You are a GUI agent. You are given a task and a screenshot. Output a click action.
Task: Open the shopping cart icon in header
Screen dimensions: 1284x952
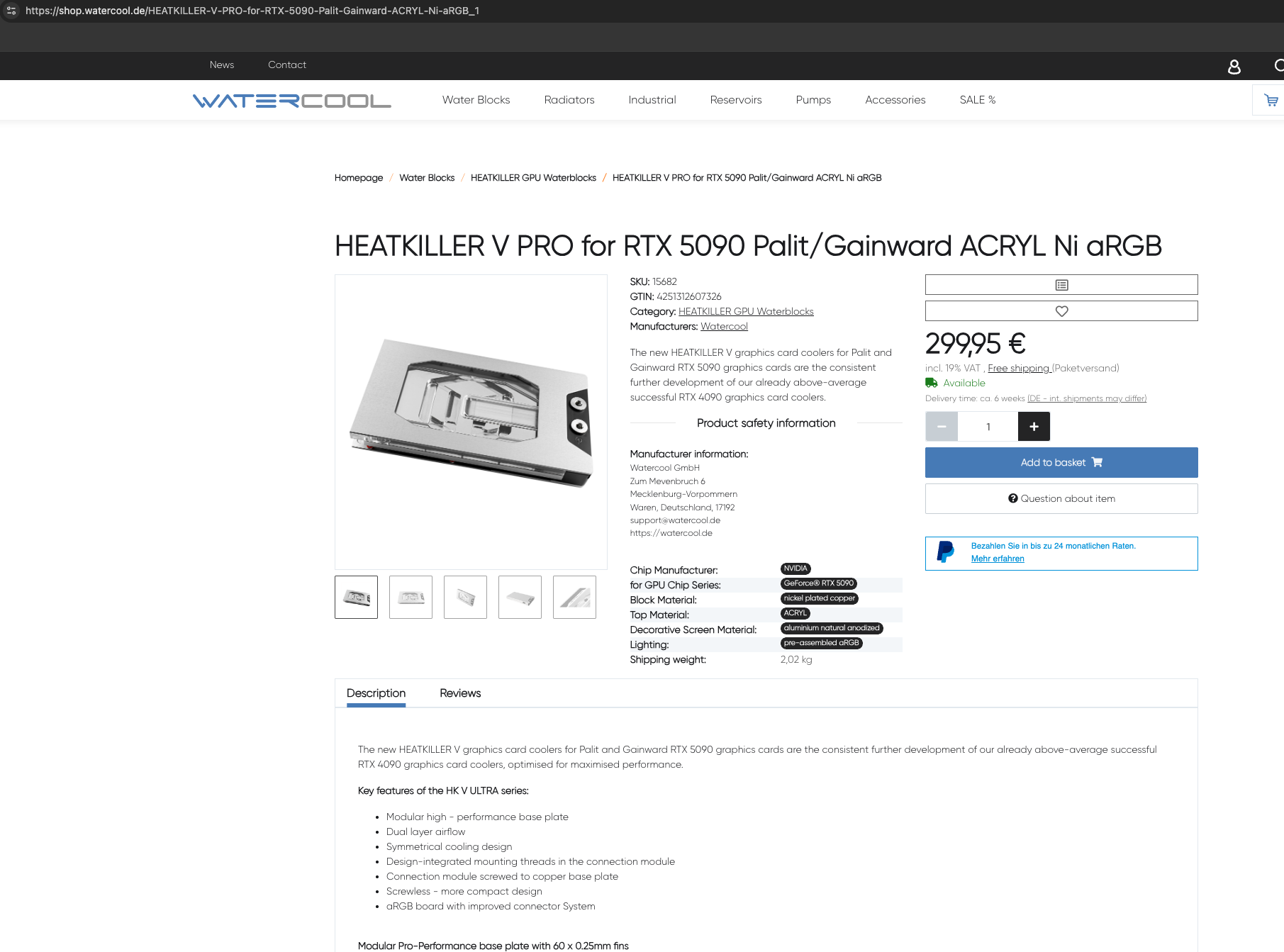point(1271,101)
